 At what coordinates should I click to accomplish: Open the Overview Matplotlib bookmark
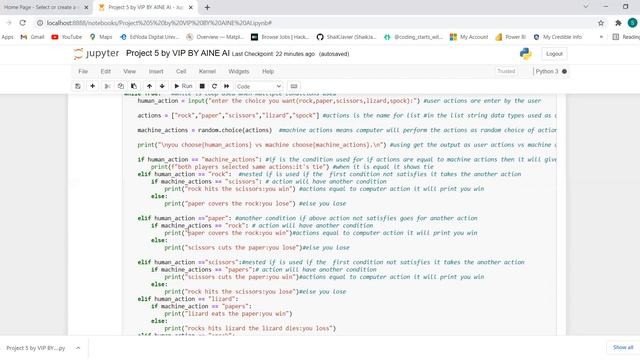point(215,37)
